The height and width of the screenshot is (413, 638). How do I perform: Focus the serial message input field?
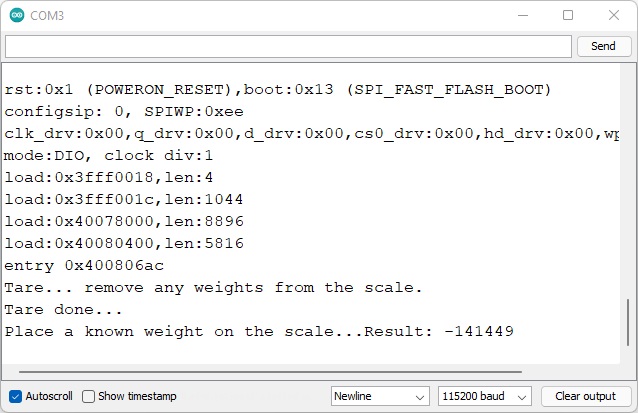tap(288, 46)
